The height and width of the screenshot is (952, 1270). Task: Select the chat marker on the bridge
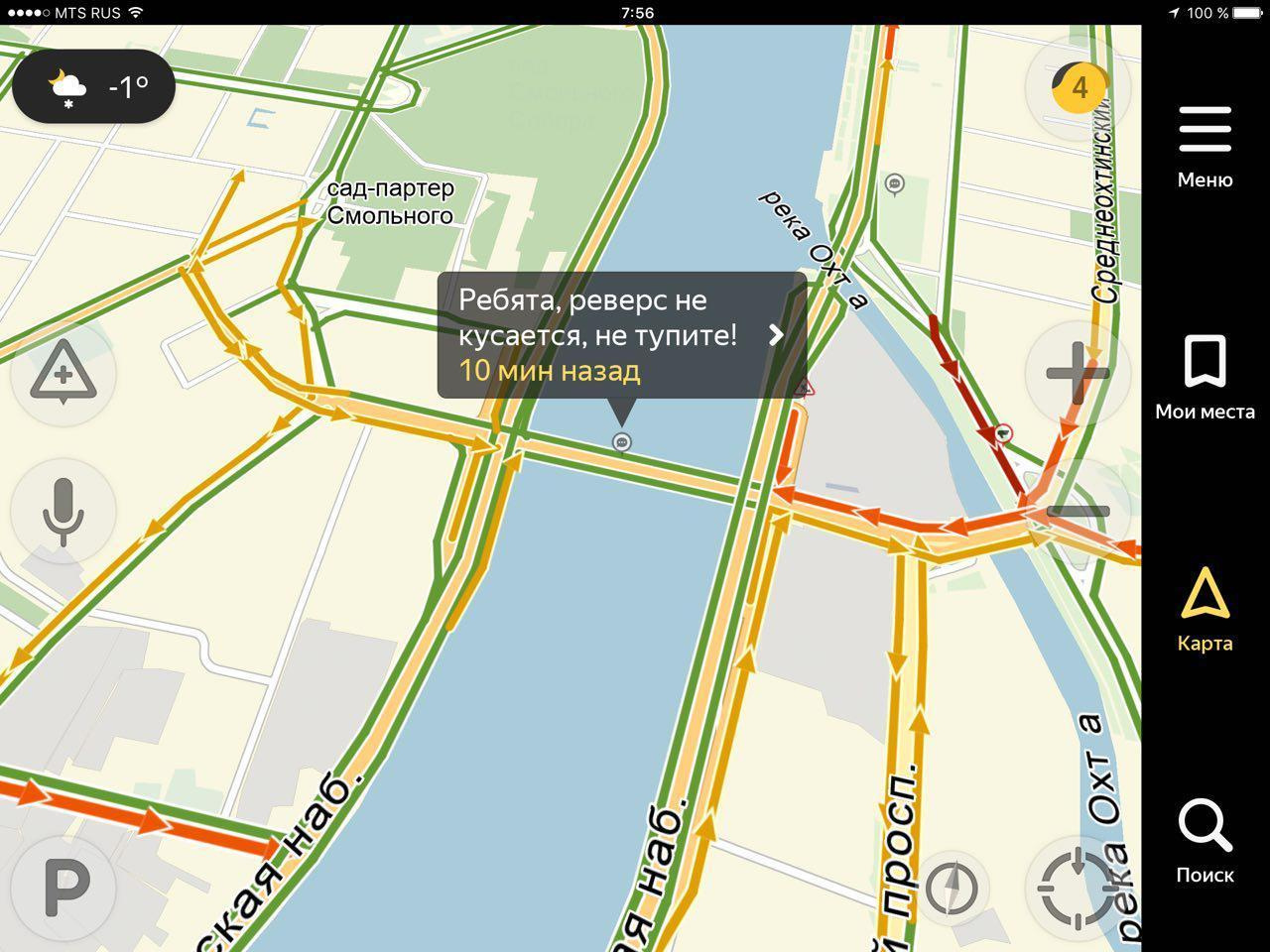coord(622,442)
